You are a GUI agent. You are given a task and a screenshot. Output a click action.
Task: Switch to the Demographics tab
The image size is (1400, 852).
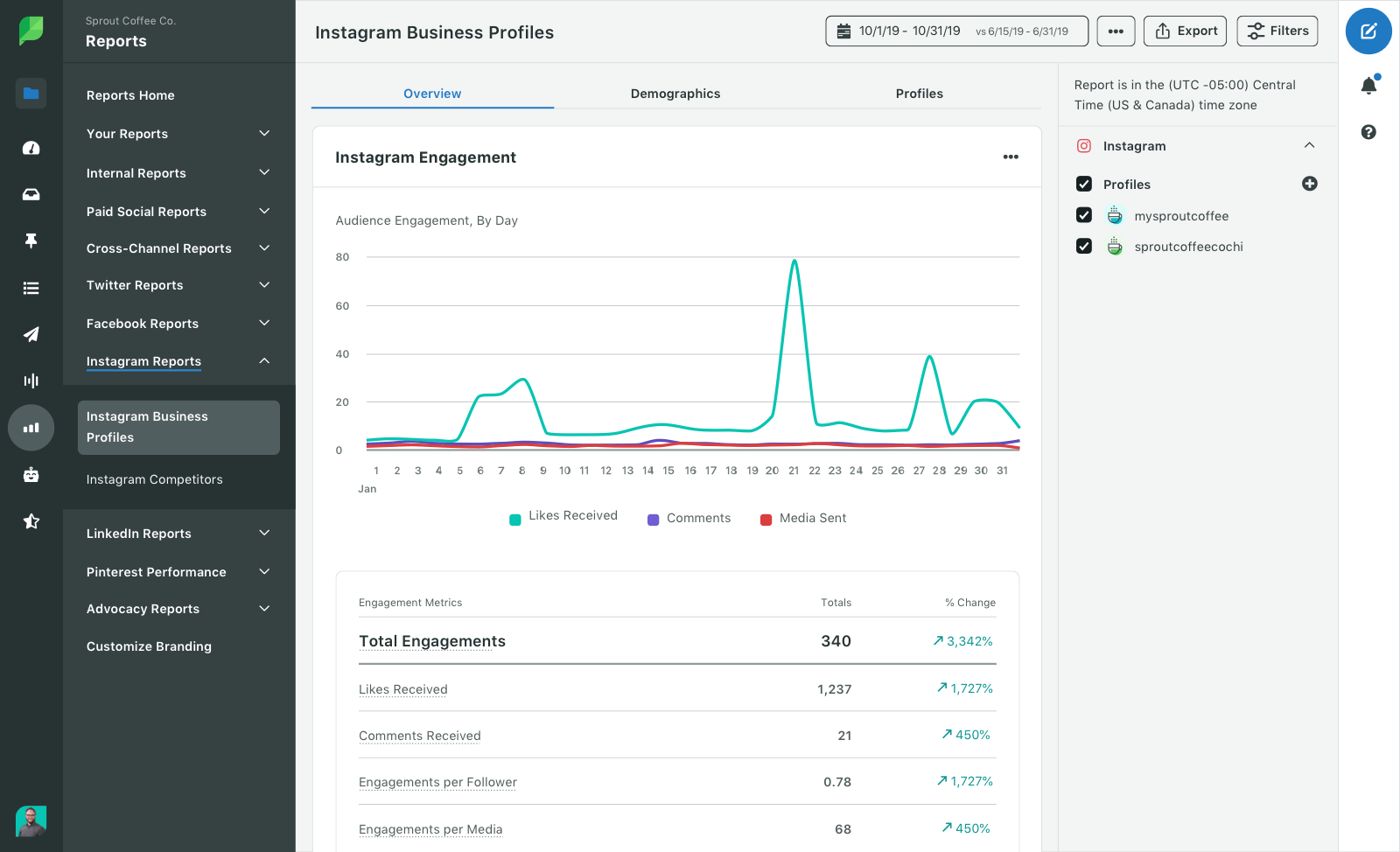(x=675, y=94)
